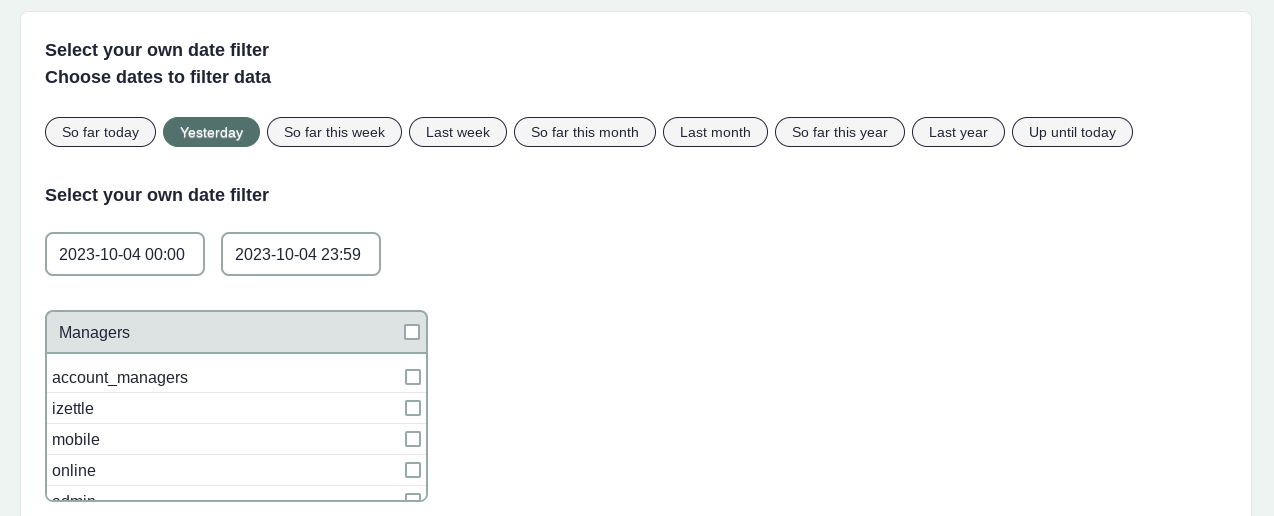This screenshot has width=1274, height=516.
Task: Select the 'Last month' filter pill
Action: coord(715,132)
